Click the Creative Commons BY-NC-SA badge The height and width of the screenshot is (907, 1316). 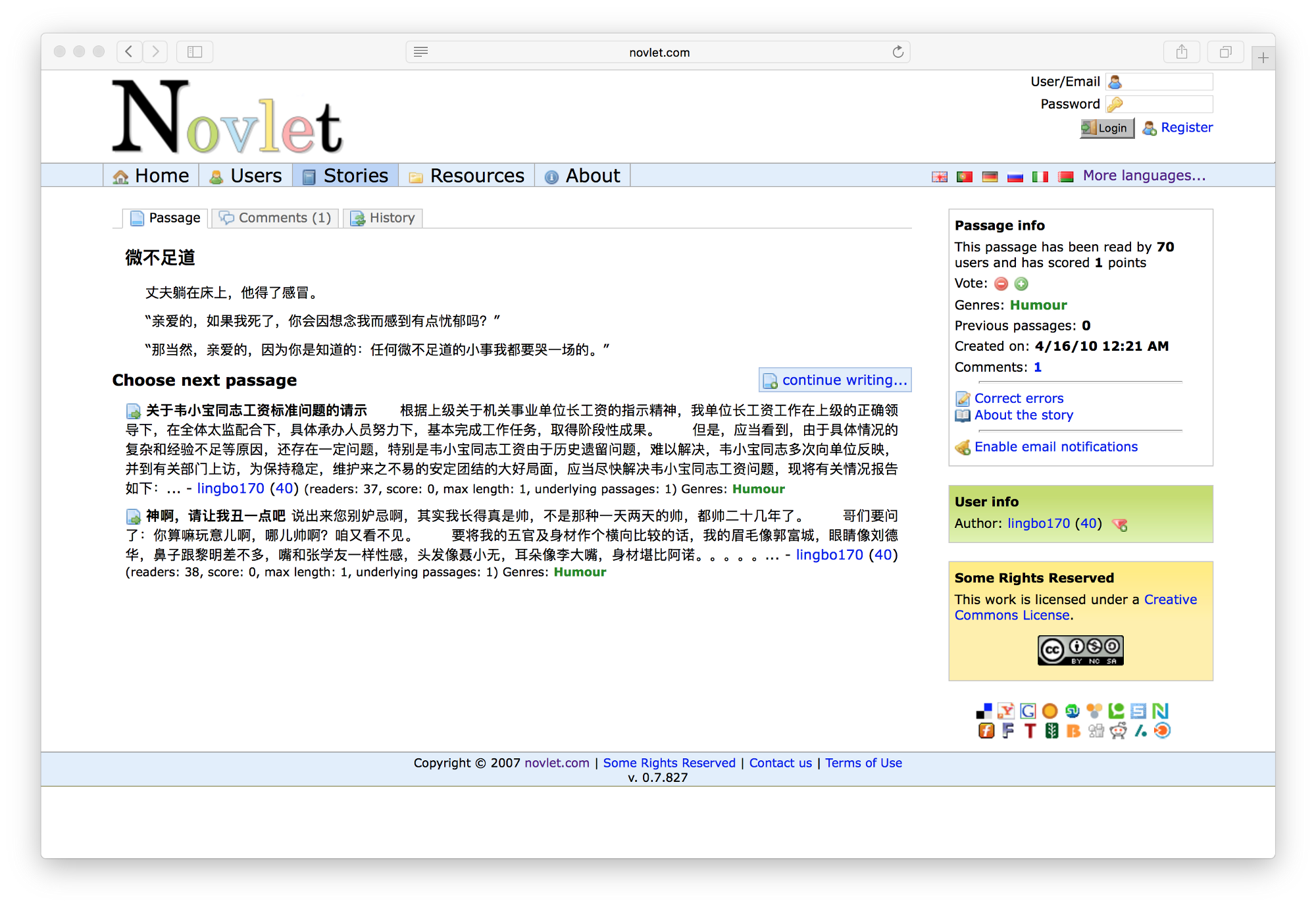point(1080,650)
